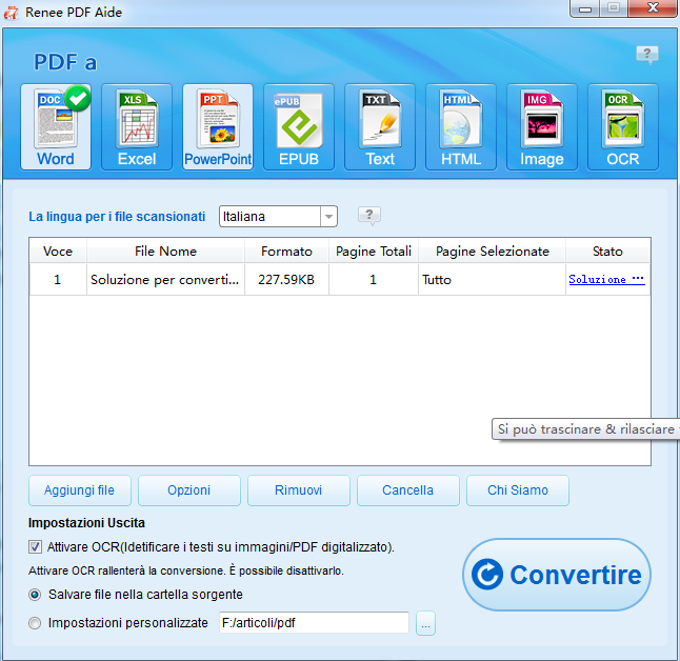The width and height of the screenshot is (680, 661).
Task: Close the Renee PDF Aide window
Action: pyautogui.click(x=653, y=8)
